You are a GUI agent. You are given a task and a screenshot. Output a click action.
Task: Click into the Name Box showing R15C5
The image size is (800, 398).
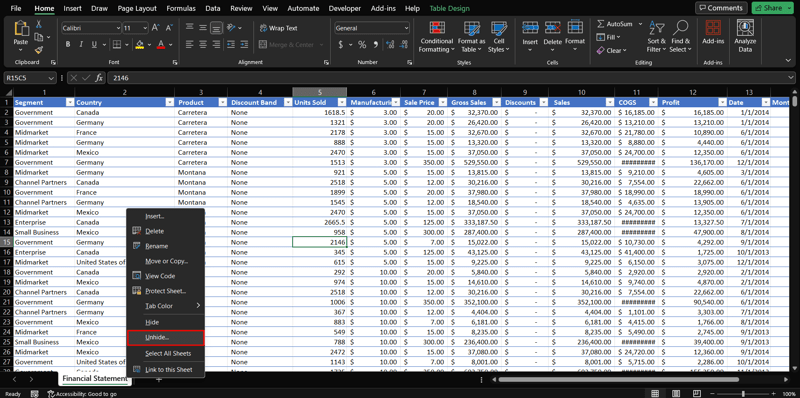click(27, 78)
